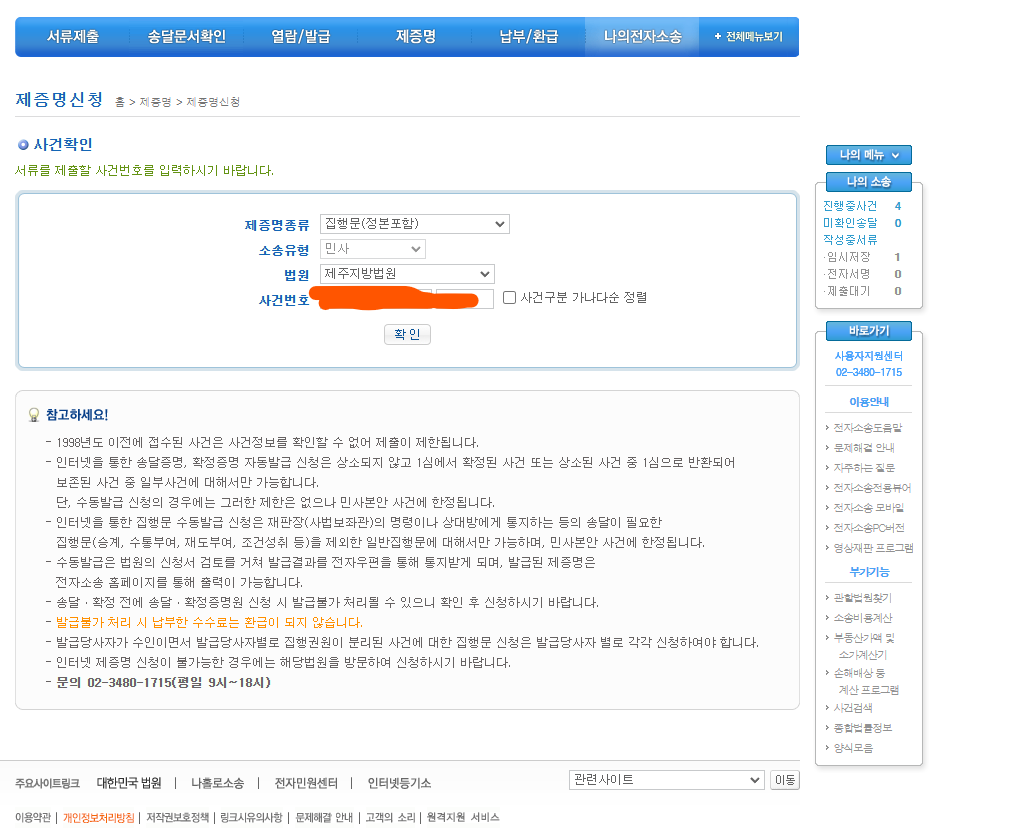Show the full menu via 전체메뉴보기

[749, 37]
